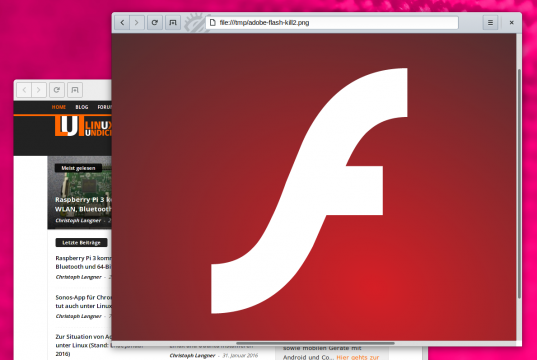This screenshot has height=360, width=537.
Task: Click author Christoph Langner under Sonos-App article
Action: pos(78,316)
